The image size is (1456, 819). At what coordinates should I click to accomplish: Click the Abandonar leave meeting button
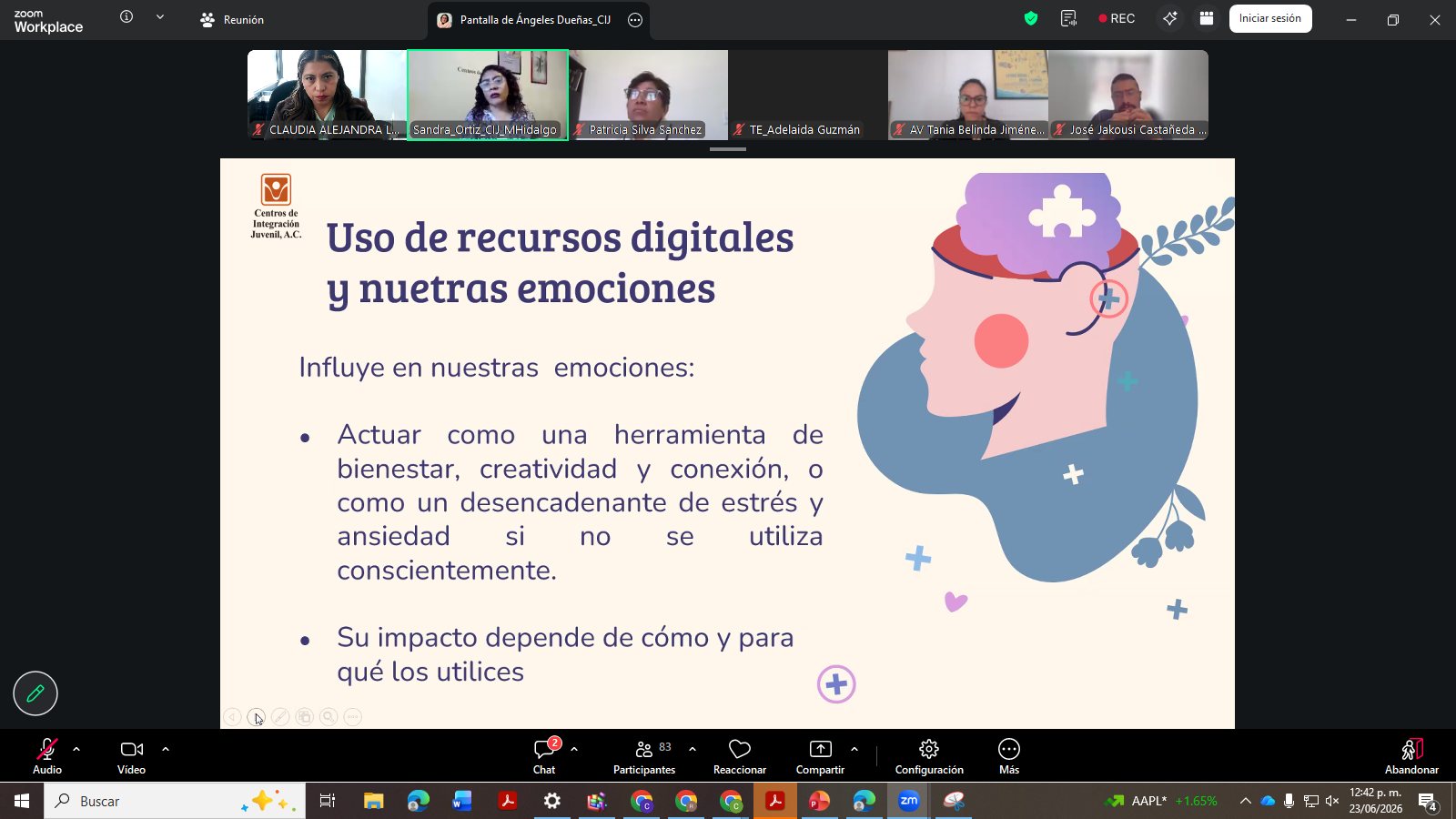point(1411,757)
